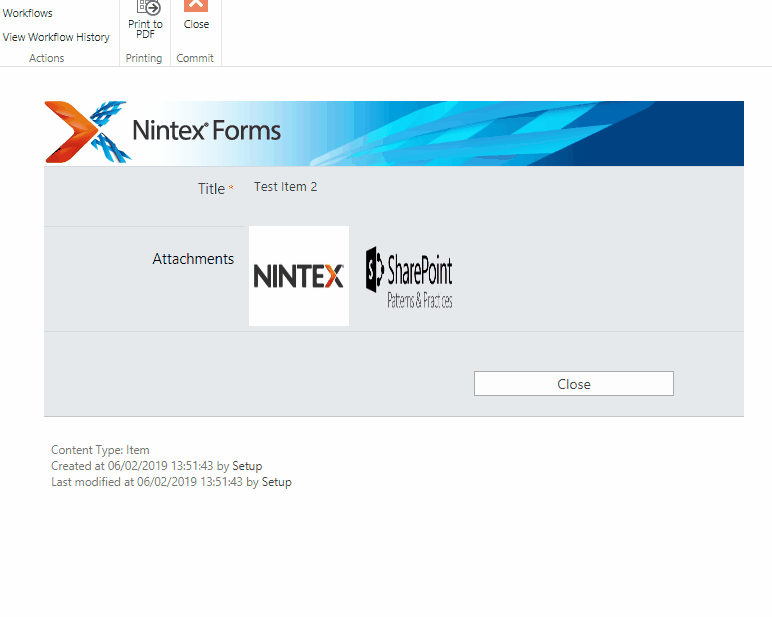Click the Nintex Forms logo in the banner
Viewport: 772px width, 617px height.
pyautogui.click(x=163, y=132)
